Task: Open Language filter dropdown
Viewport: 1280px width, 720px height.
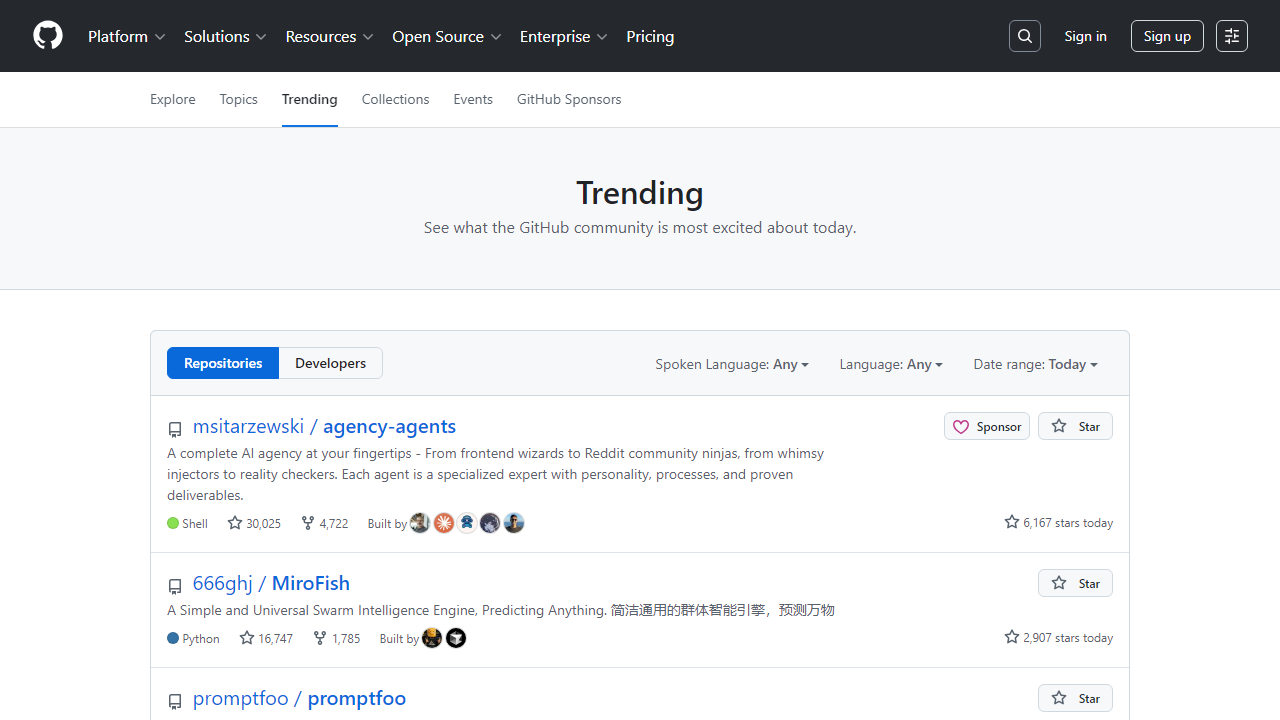Action: 891,364
